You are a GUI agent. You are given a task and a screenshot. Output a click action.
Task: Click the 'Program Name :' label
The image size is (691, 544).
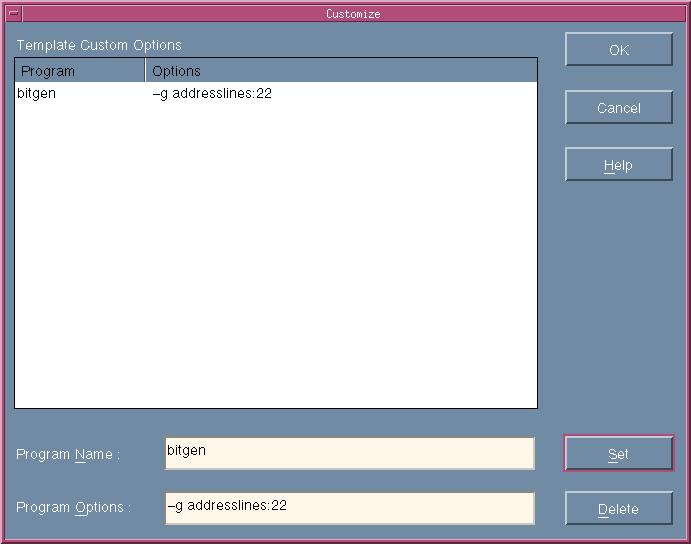coord(68,455)
